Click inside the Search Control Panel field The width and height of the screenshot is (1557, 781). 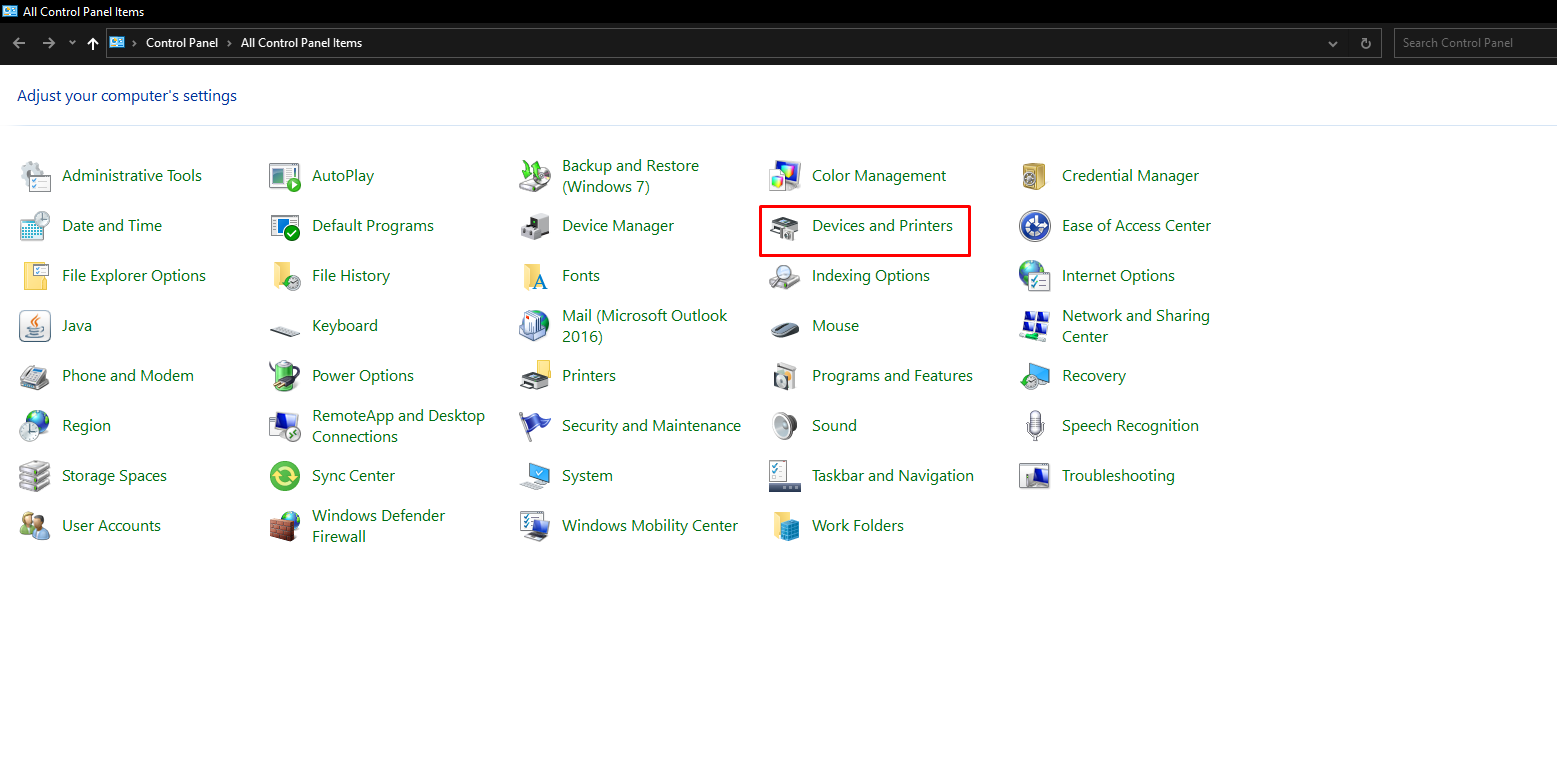[x=1470, y=43]
